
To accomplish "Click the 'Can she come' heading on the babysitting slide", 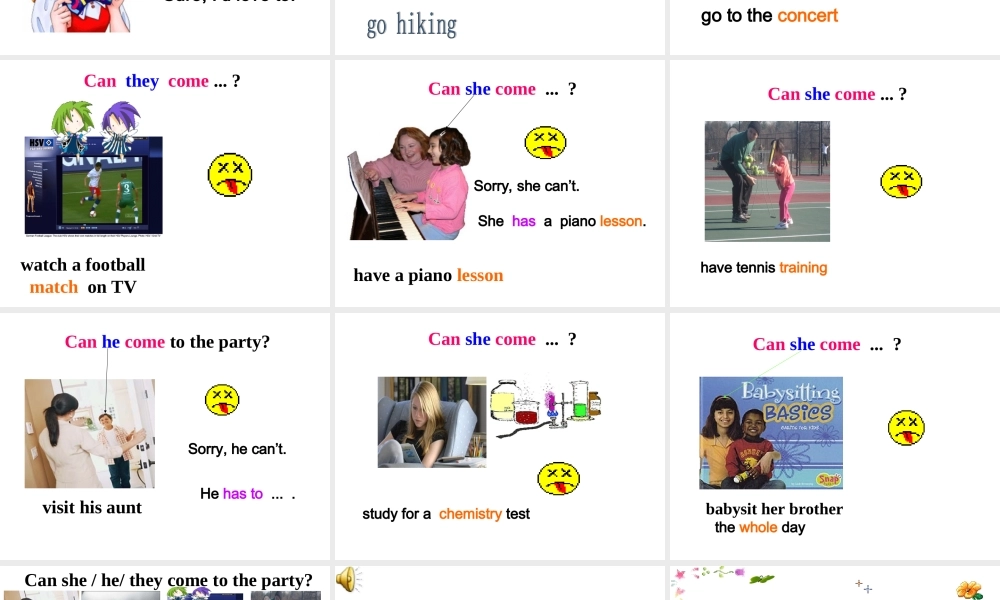I will 827,344.
